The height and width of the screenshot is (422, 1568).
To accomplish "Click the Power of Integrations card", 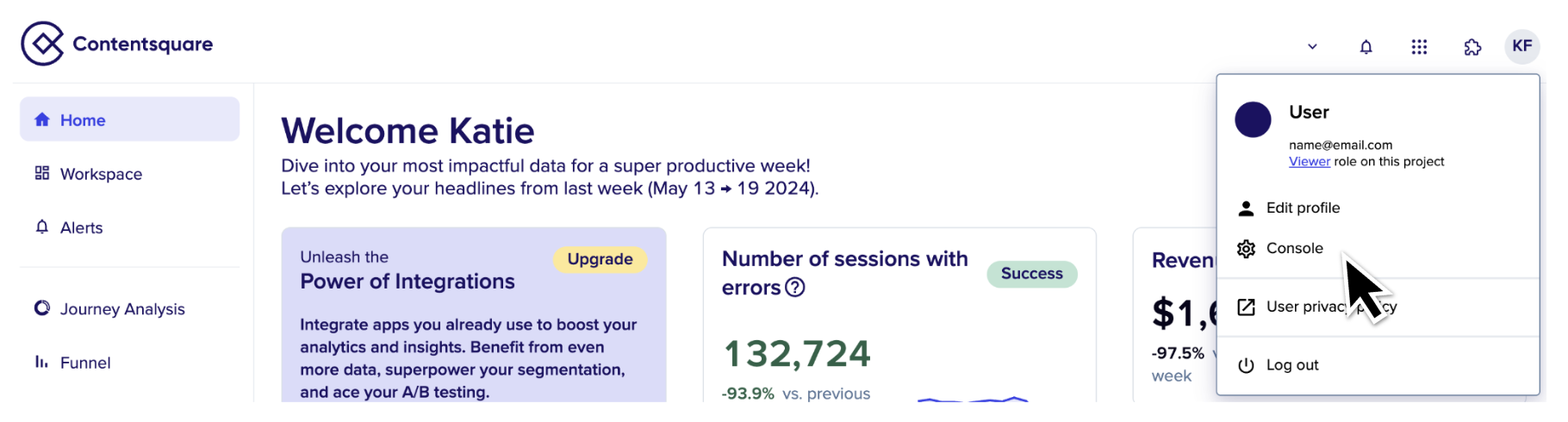I will (474, 315).
